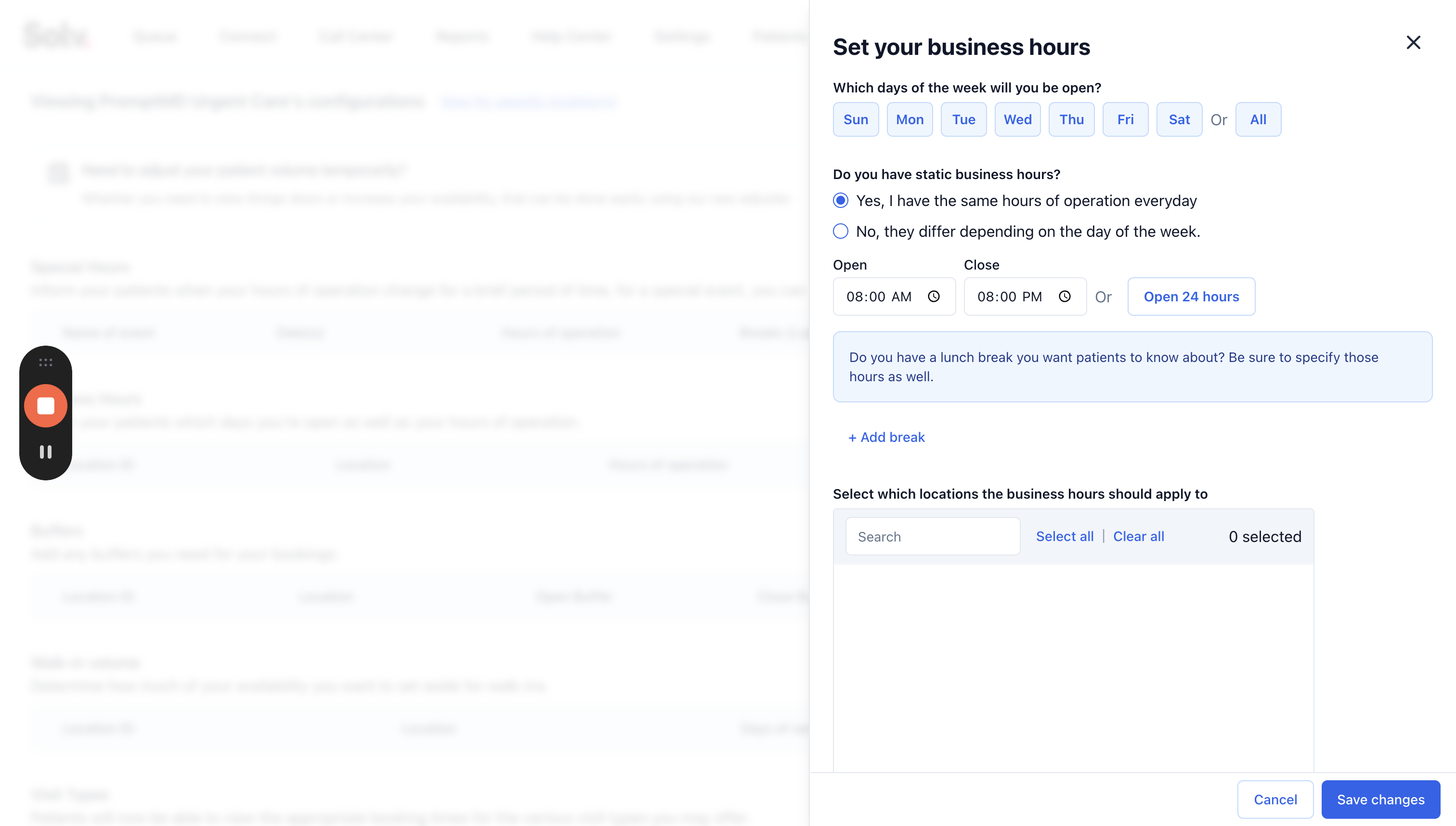This screenshot has width=1456, height=826.
Task: Click Select all locations link
Action: click(1064, 536)
